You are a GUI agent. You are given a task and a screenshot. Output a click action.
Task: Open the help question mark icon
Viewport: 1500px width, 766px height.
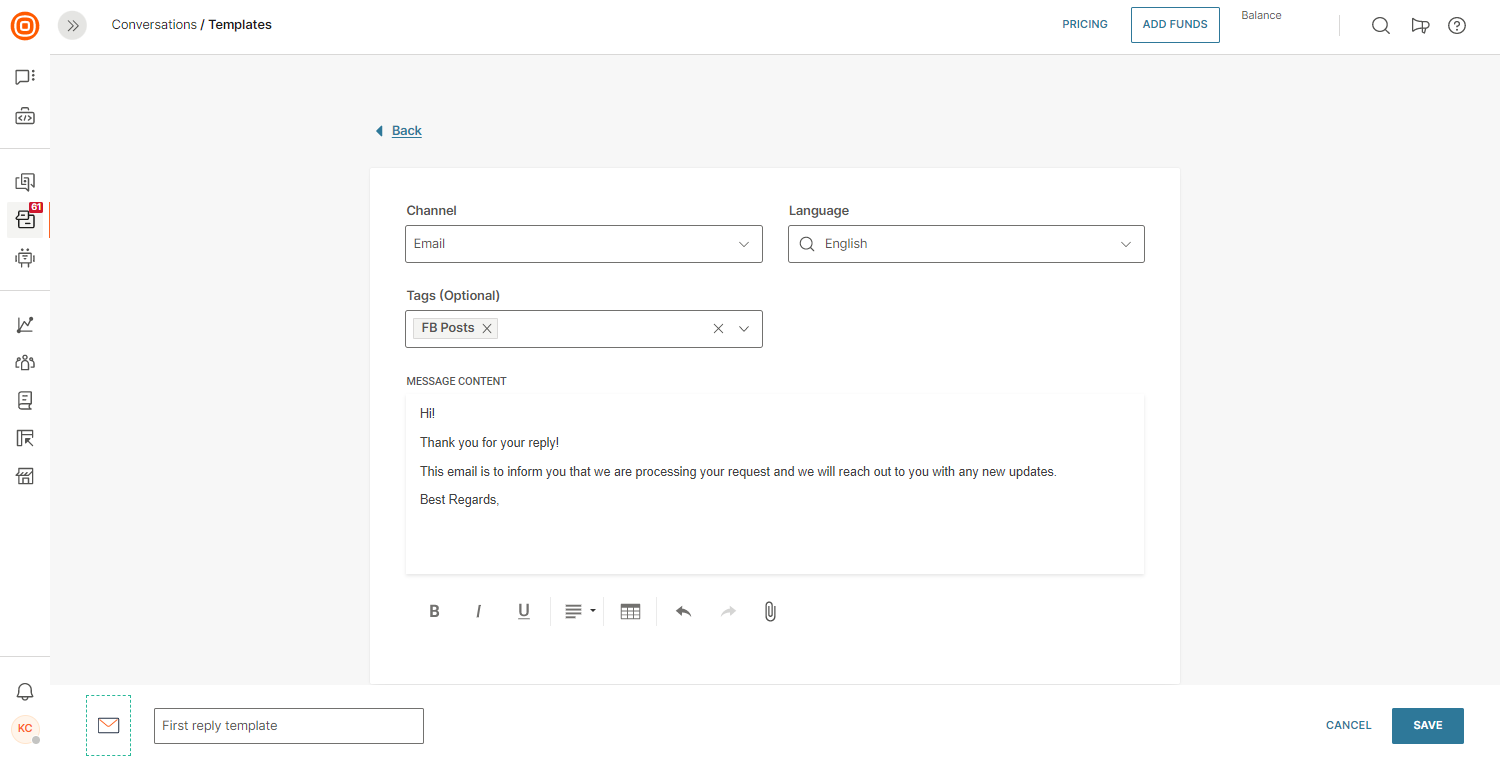[1457, 26]
